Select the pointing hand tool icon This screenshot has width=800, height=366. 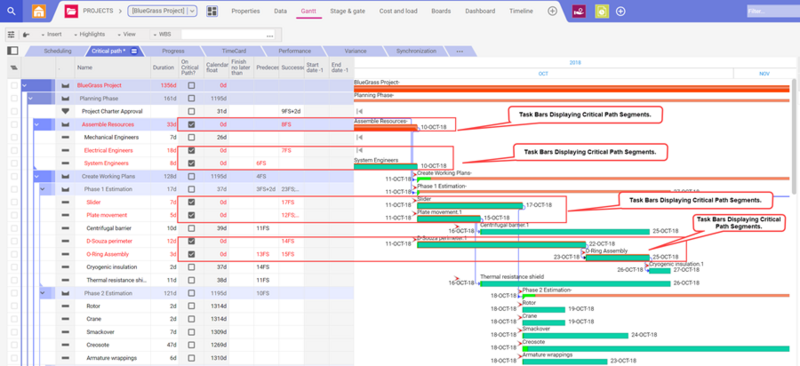pos(26,34)
